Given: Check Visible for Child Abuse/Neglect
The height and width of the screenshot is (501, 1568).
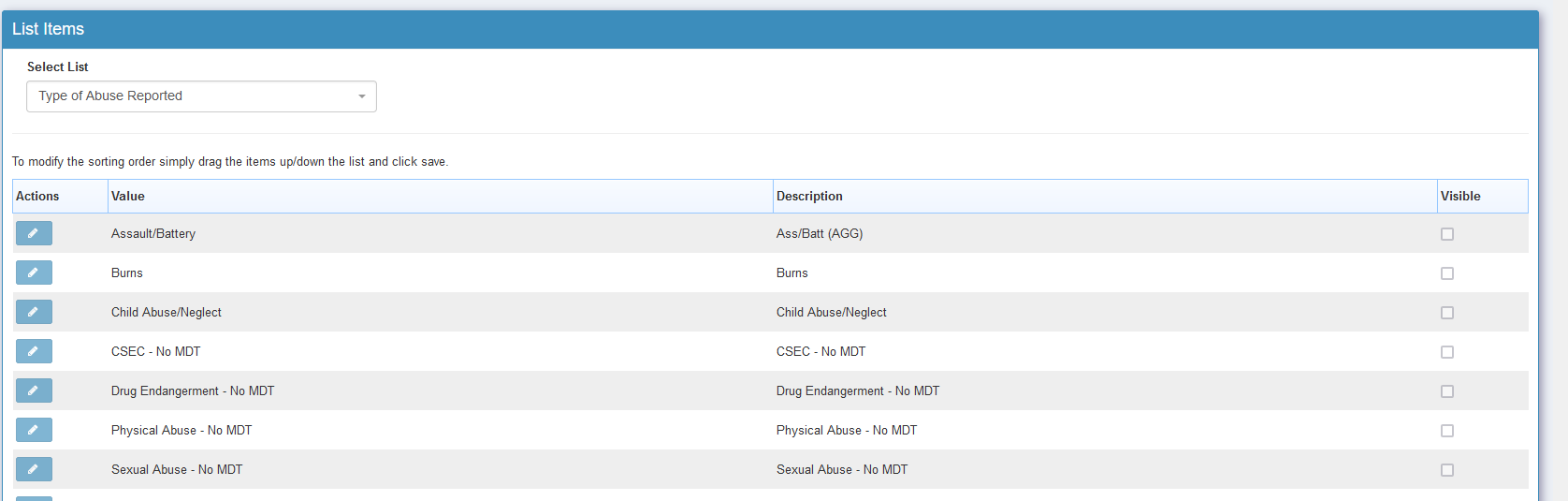Looking at the screenshot, I should pyautogui.click(x=1447, y=313).
